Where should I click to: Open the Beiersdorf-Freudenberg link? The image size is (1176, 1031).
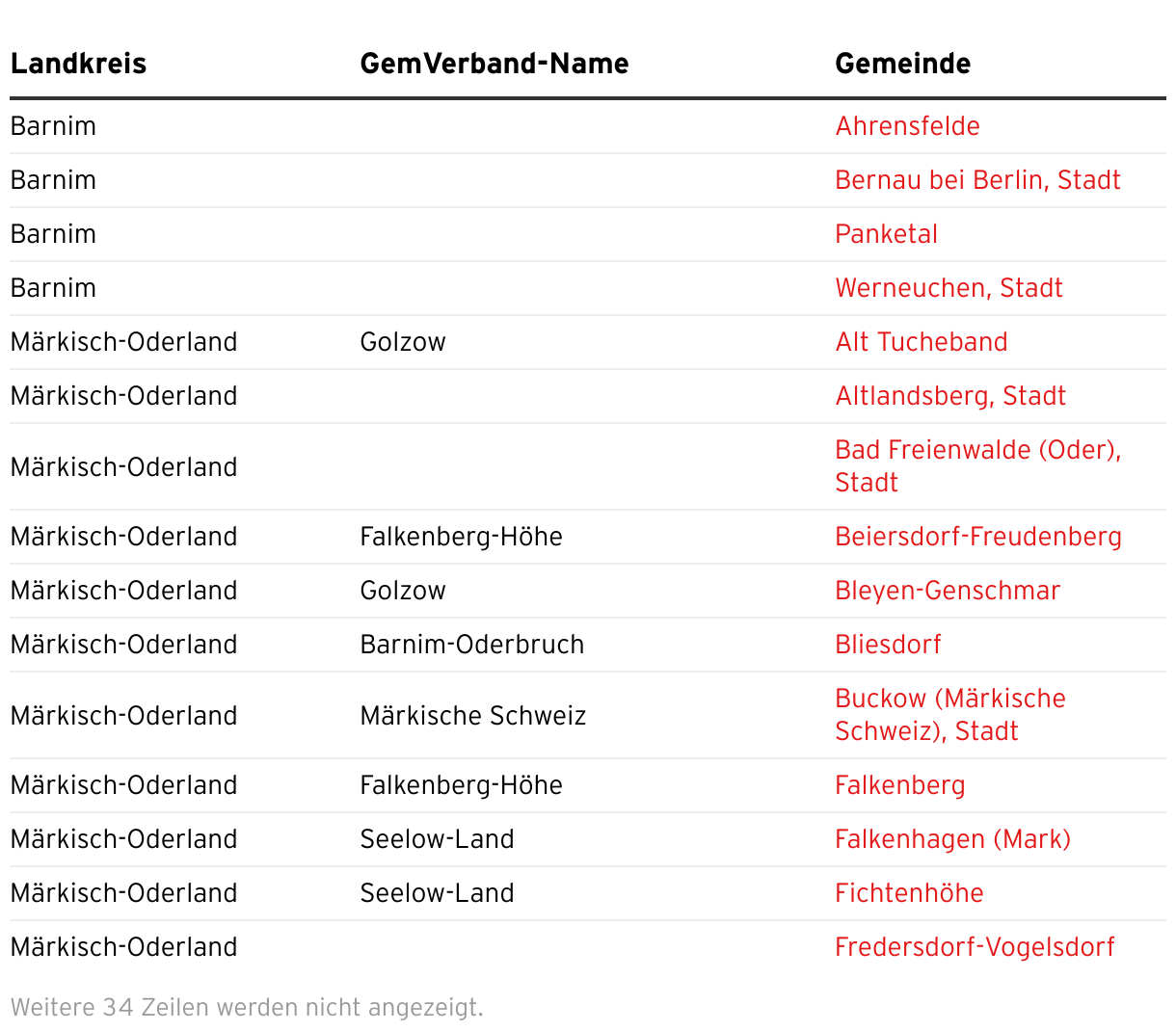(x=977, y=537)
